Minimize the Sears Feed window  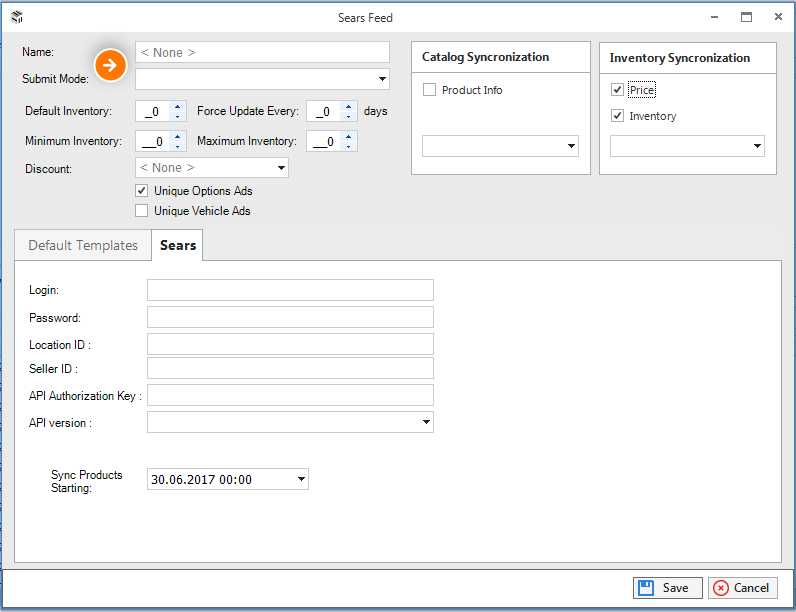(714, 17)
